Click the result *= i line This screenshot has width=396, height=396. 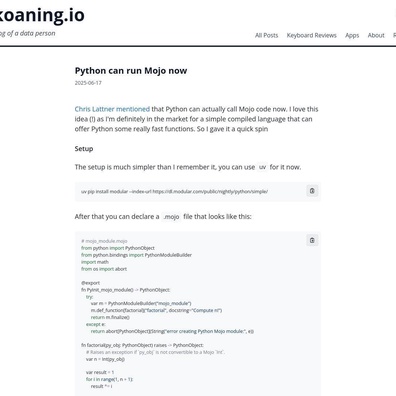[x=101, y=386]
